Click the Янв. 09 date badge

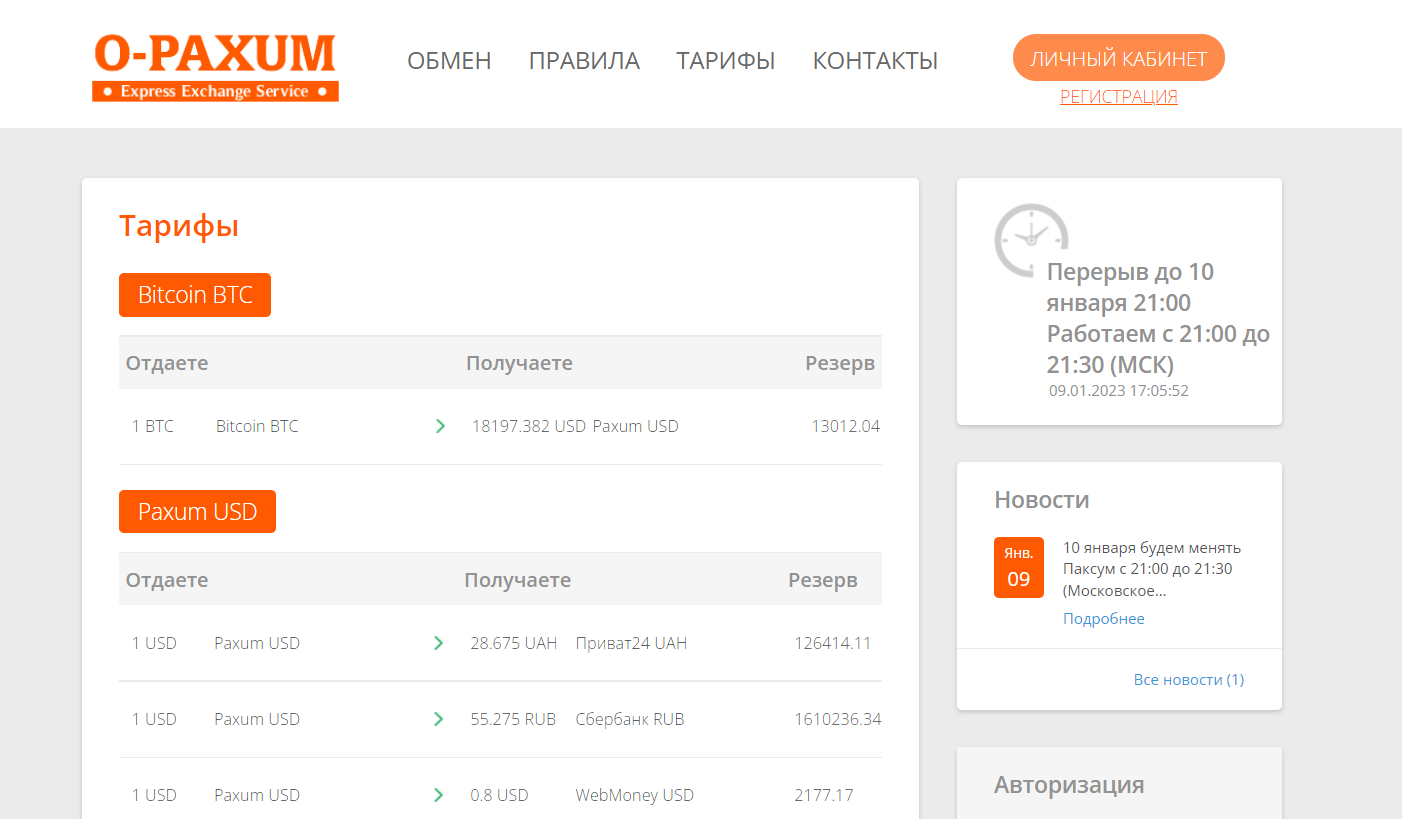(1019, 567)
